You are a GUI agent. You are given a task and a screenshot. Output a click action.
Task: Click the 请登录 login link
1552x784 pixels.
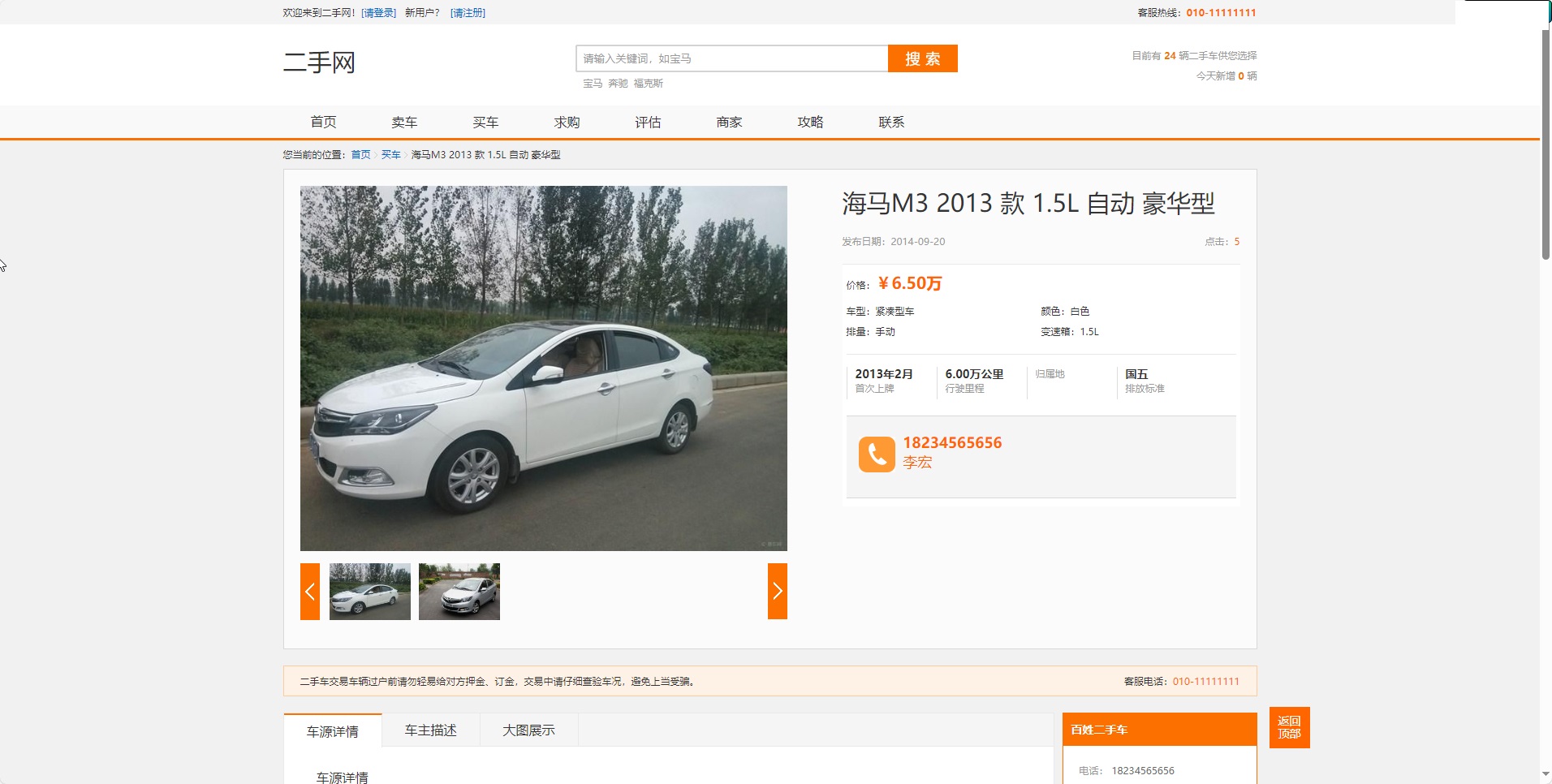(378, 13)
